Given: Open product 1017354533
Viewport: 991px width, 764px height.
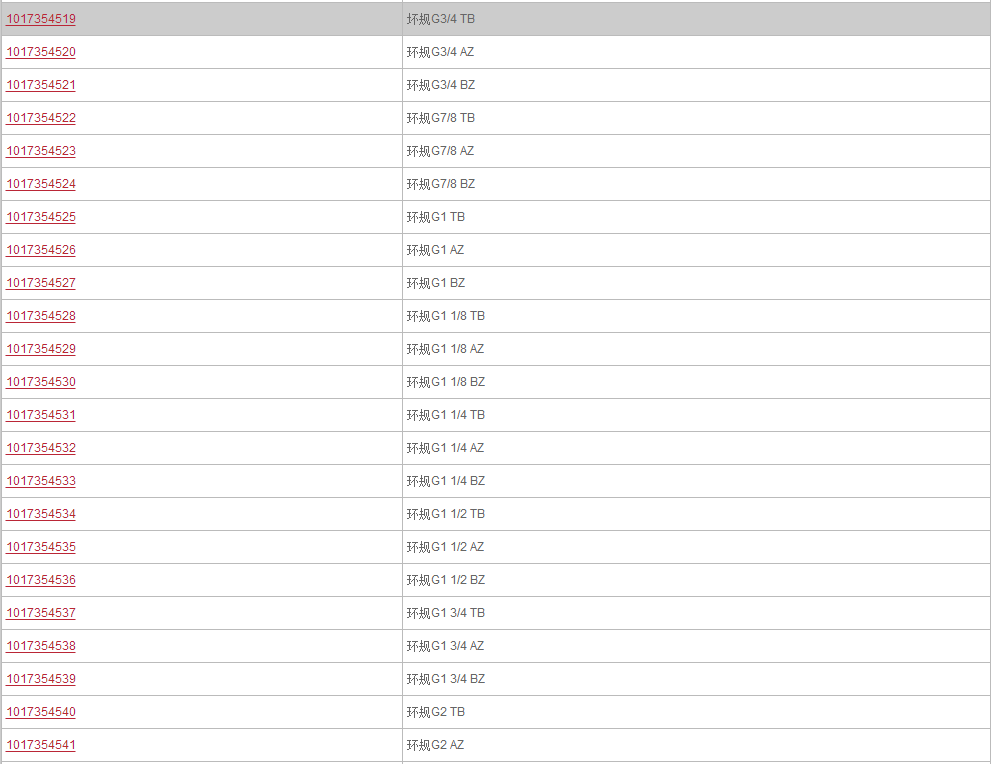Looking at the screenshot, I should click(41, 481).
